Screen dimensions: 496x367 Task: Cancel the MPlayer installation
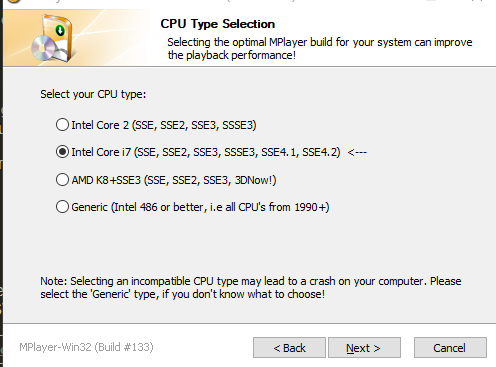pyautogui.click(x=450, y=348)
